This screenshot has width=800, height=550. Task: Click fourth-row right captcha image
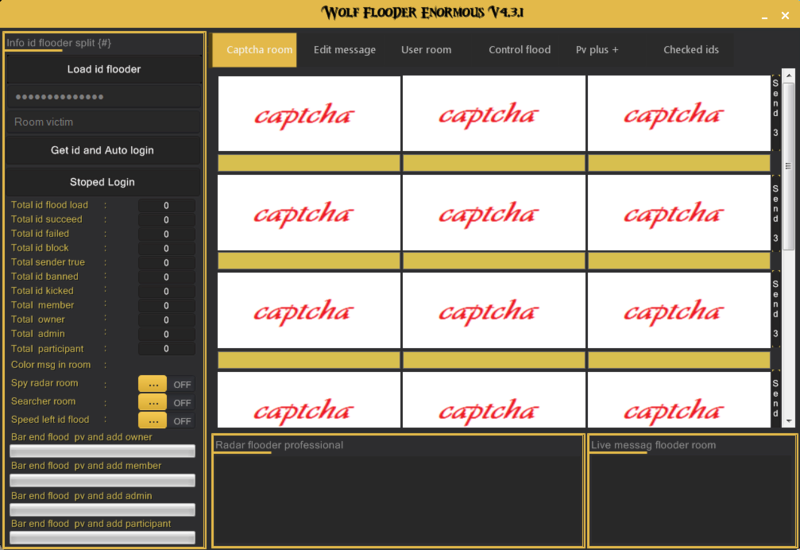[679, 399]
